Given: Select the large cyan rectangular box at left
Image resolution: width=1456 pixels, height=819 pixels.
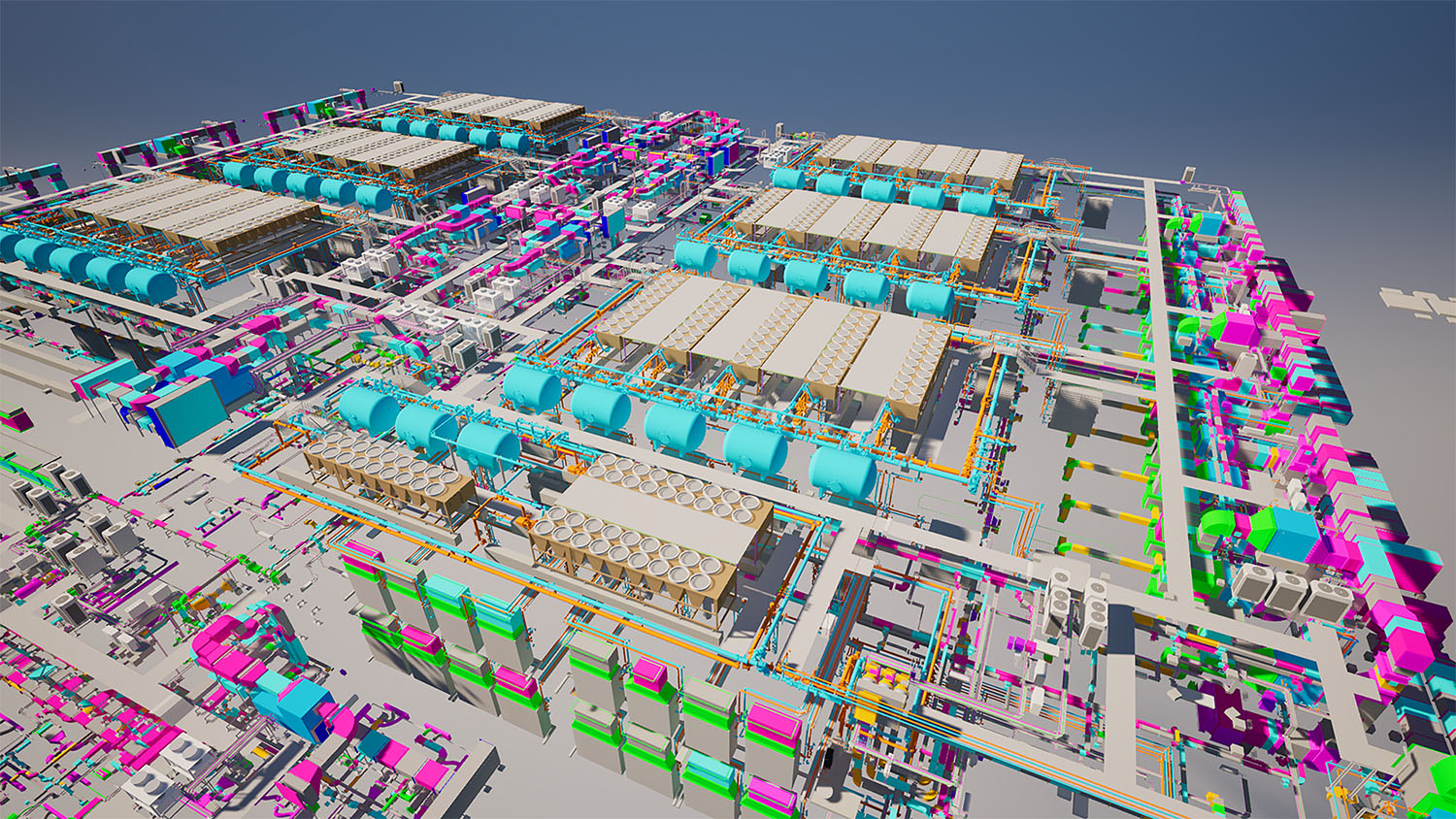Looking at the screenshot, I should [189, 409].
